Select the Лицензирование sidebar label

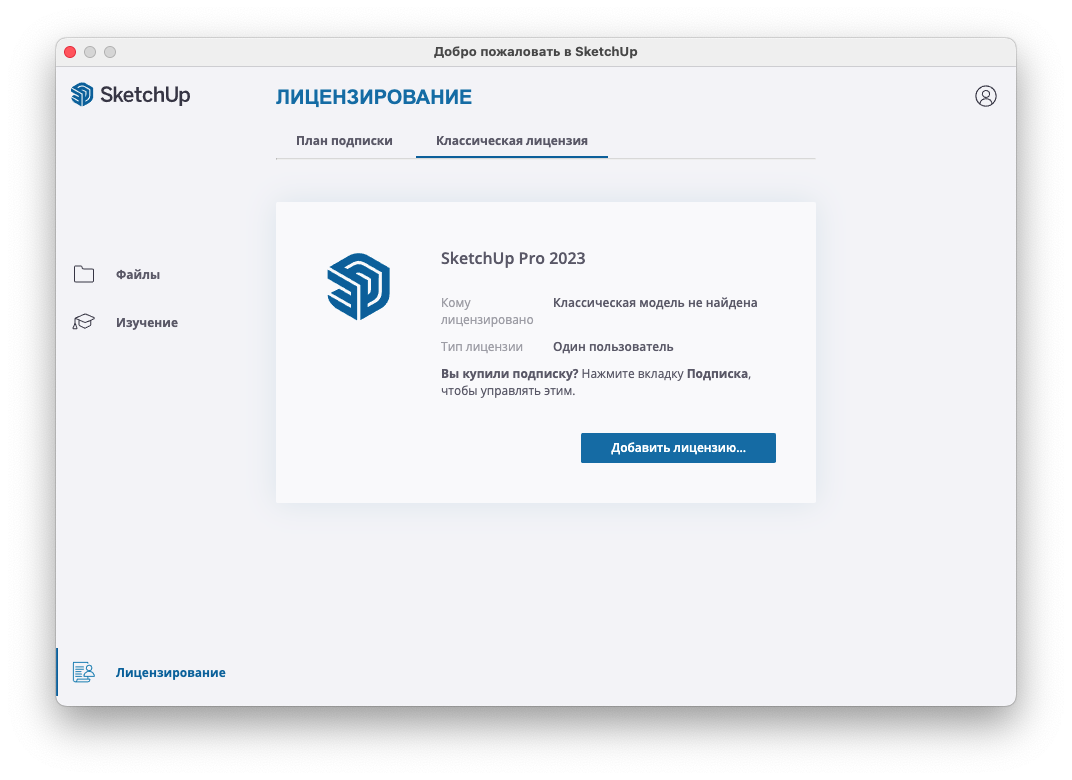[x=170, y=673]
